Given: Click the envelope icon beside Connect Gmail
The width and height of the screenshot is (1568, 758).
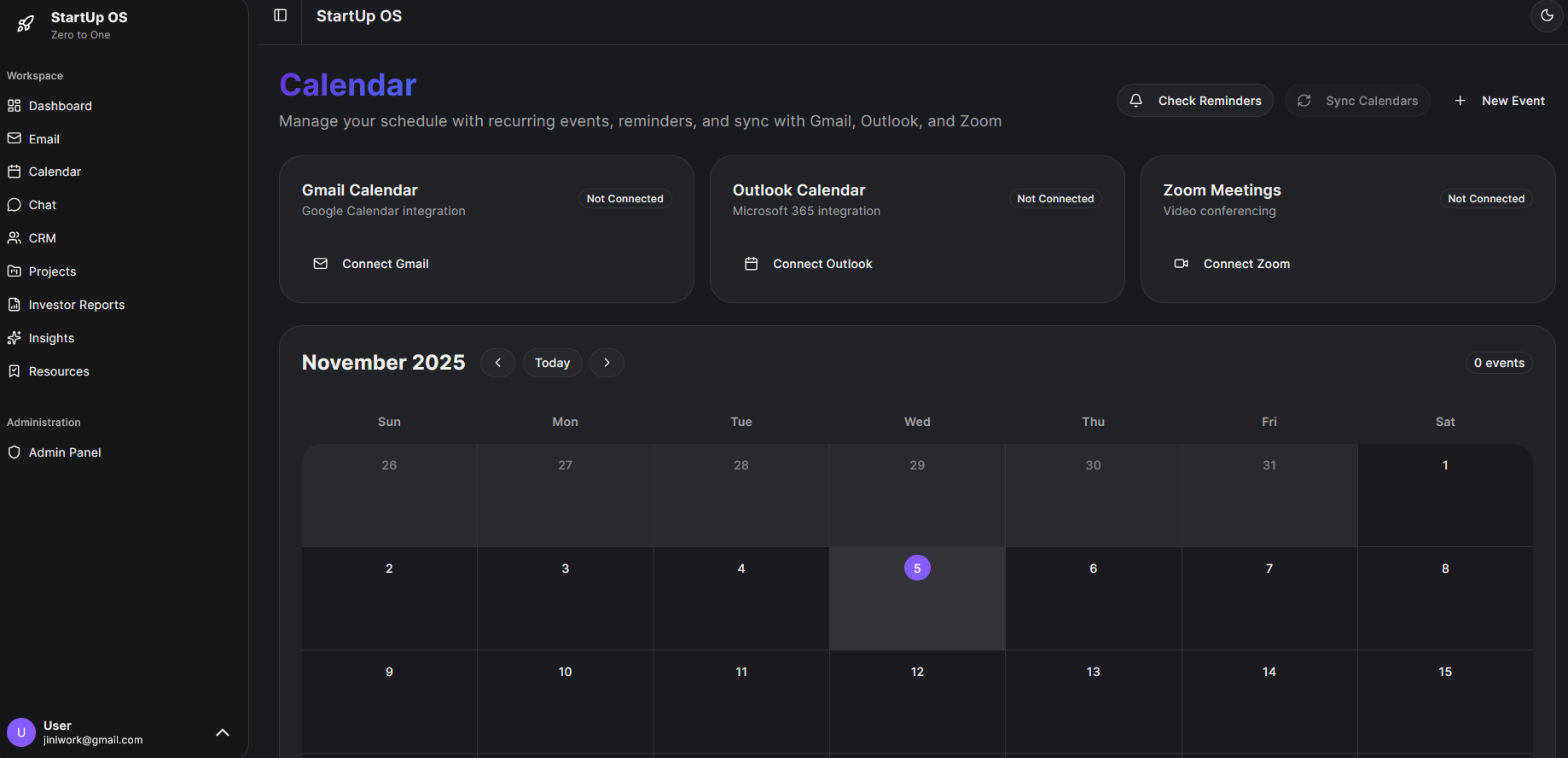Looking at the screenshot, I should click(x=321, y=264).
